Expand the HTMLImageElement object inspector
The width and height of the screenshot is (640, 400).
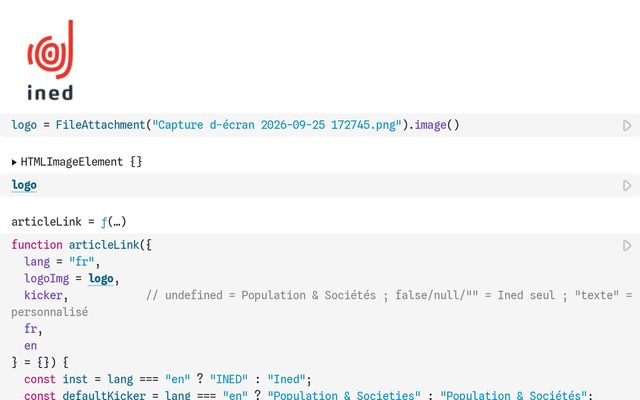click(14, 162)
